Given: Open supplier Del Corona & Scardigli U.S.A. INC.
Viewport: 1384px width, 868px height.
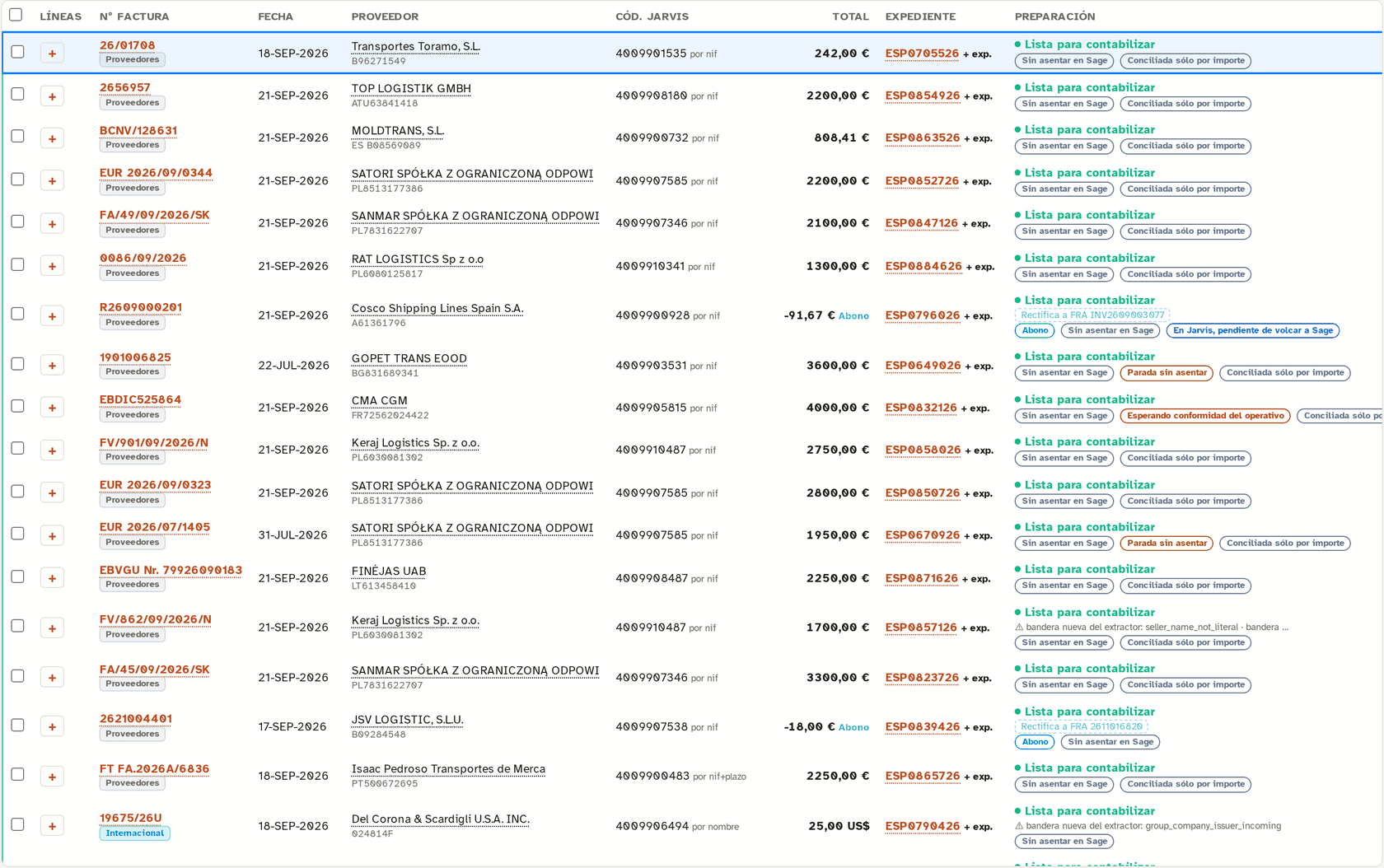Looking at the screenshot, I should tap(441, 819).
